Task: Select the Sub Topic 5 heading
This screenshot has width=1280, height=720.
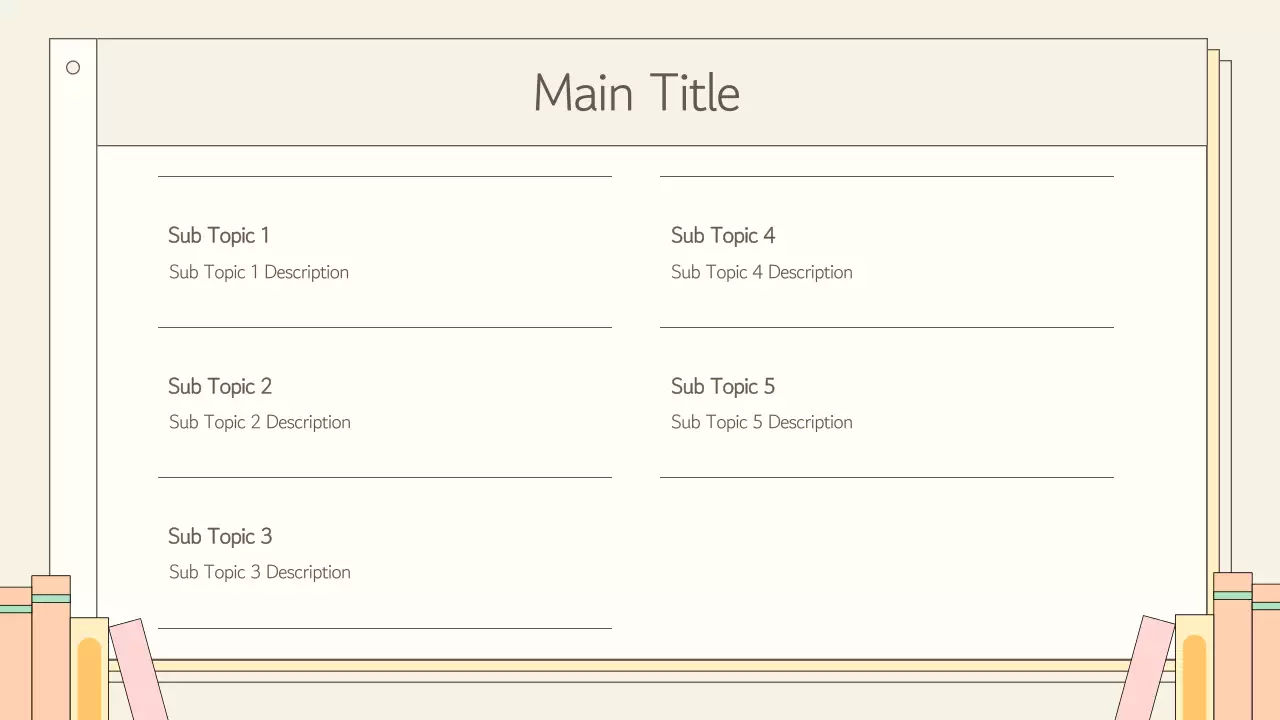Action: tap(723, 386)
